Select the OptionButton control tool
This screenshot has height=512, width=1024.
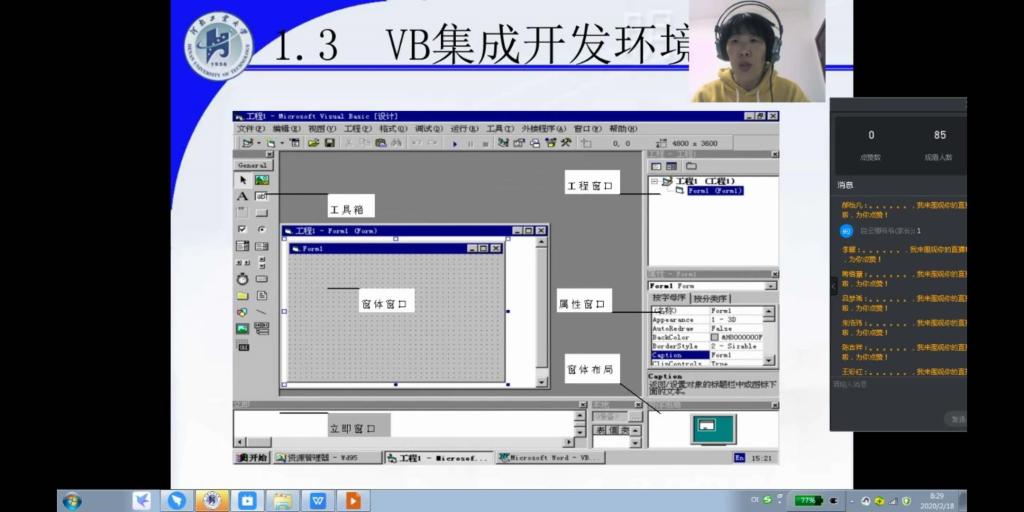click(262, 229)
